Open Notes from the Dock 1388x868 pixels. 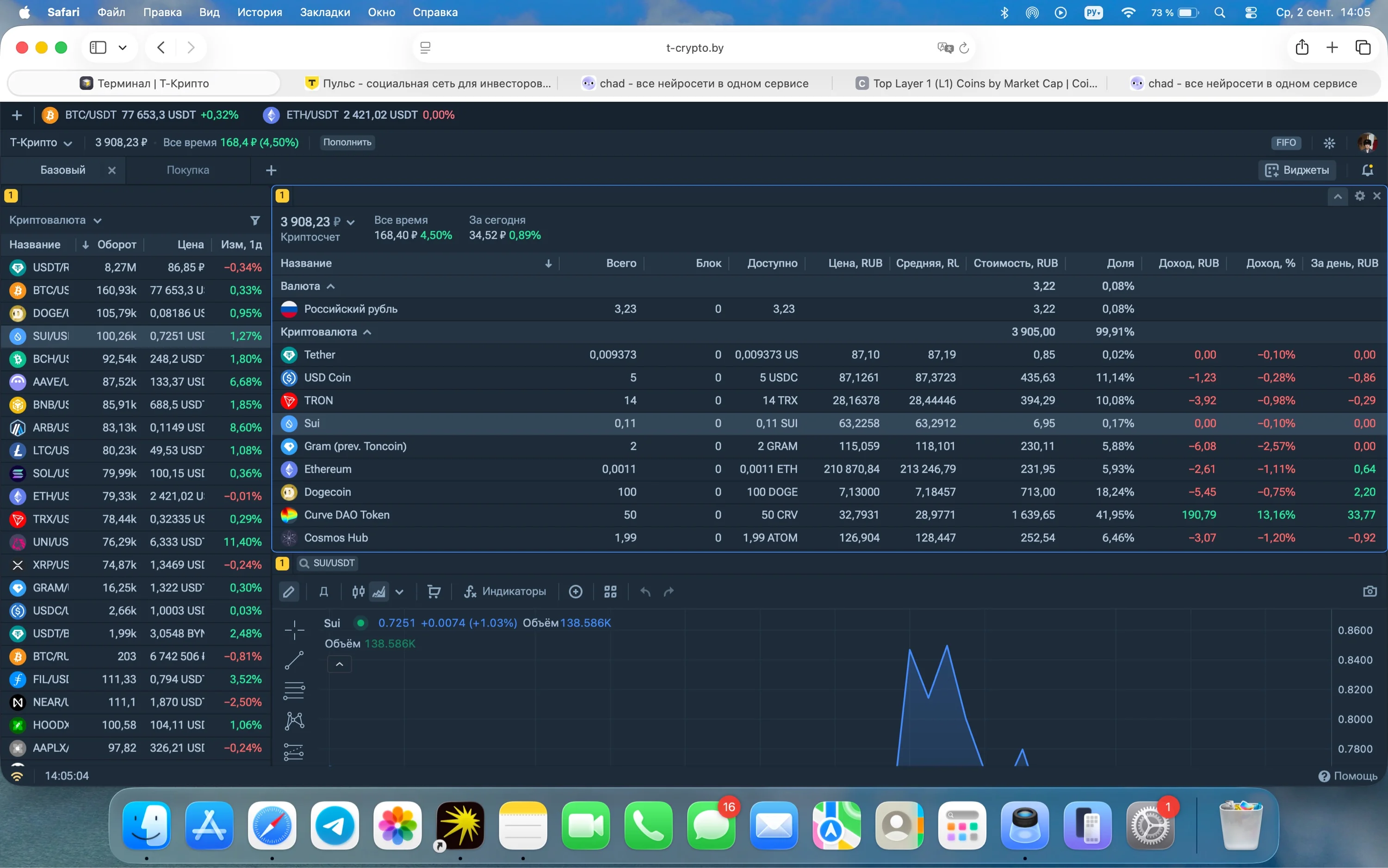coord(523,826)
